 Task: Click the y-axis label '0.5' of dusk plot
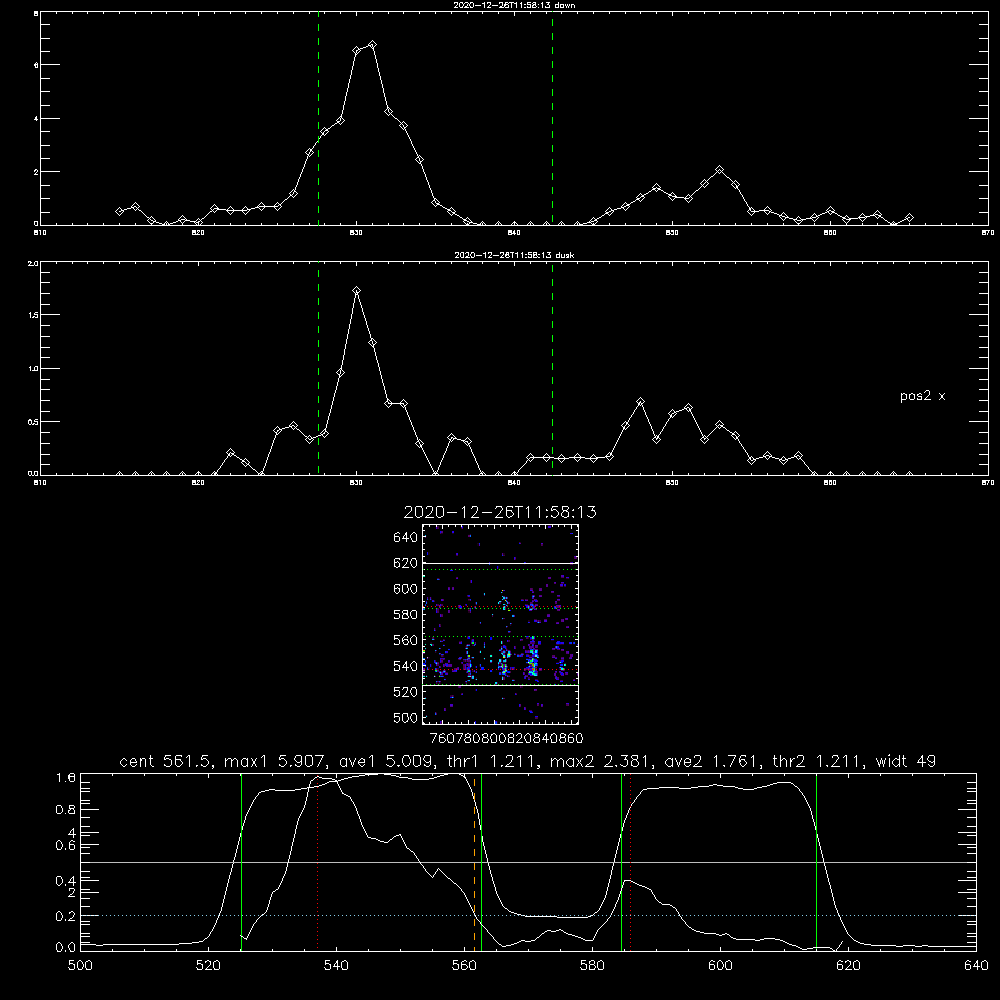pos(34,422)
